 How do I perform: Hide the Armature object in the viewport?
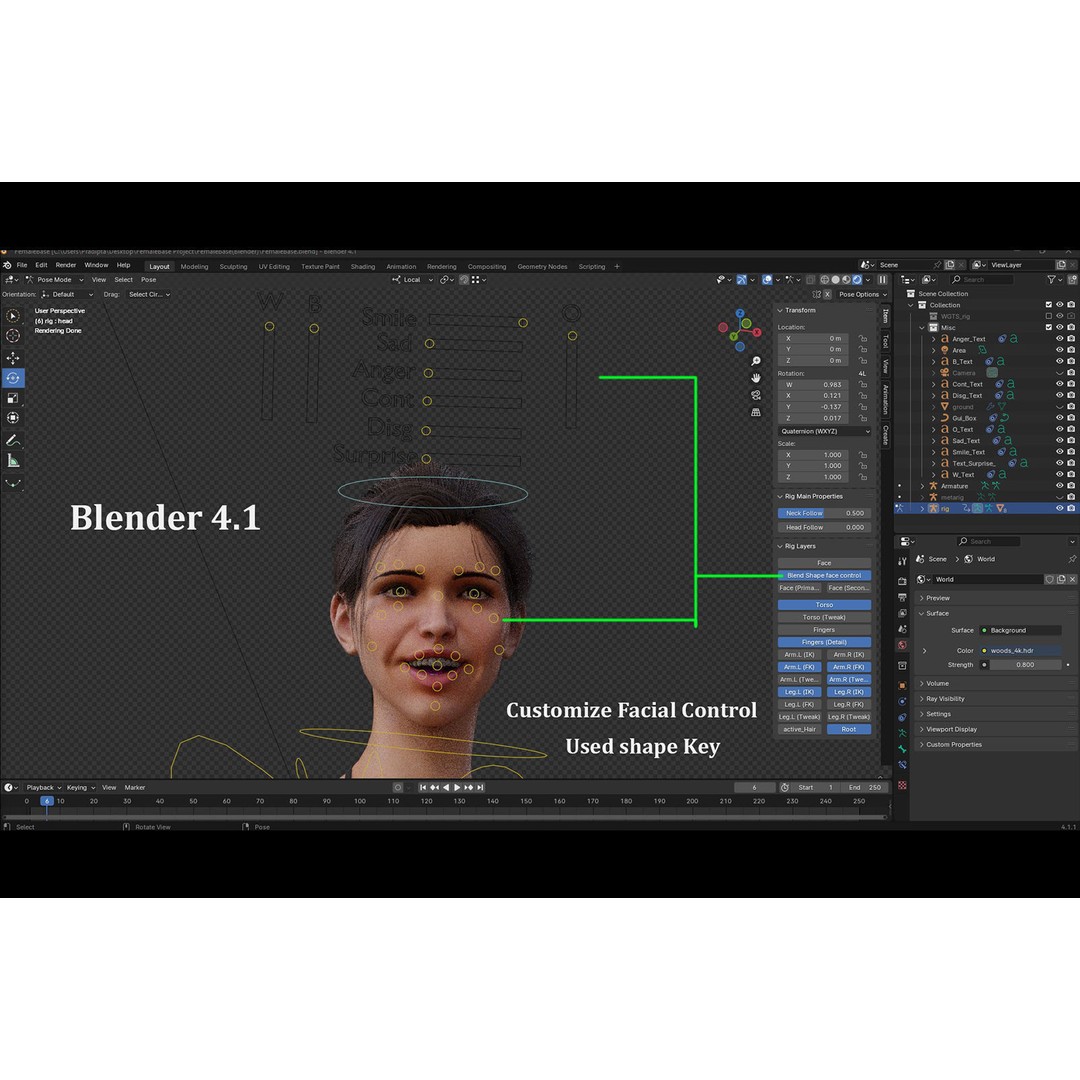[x=1060, y=486]
